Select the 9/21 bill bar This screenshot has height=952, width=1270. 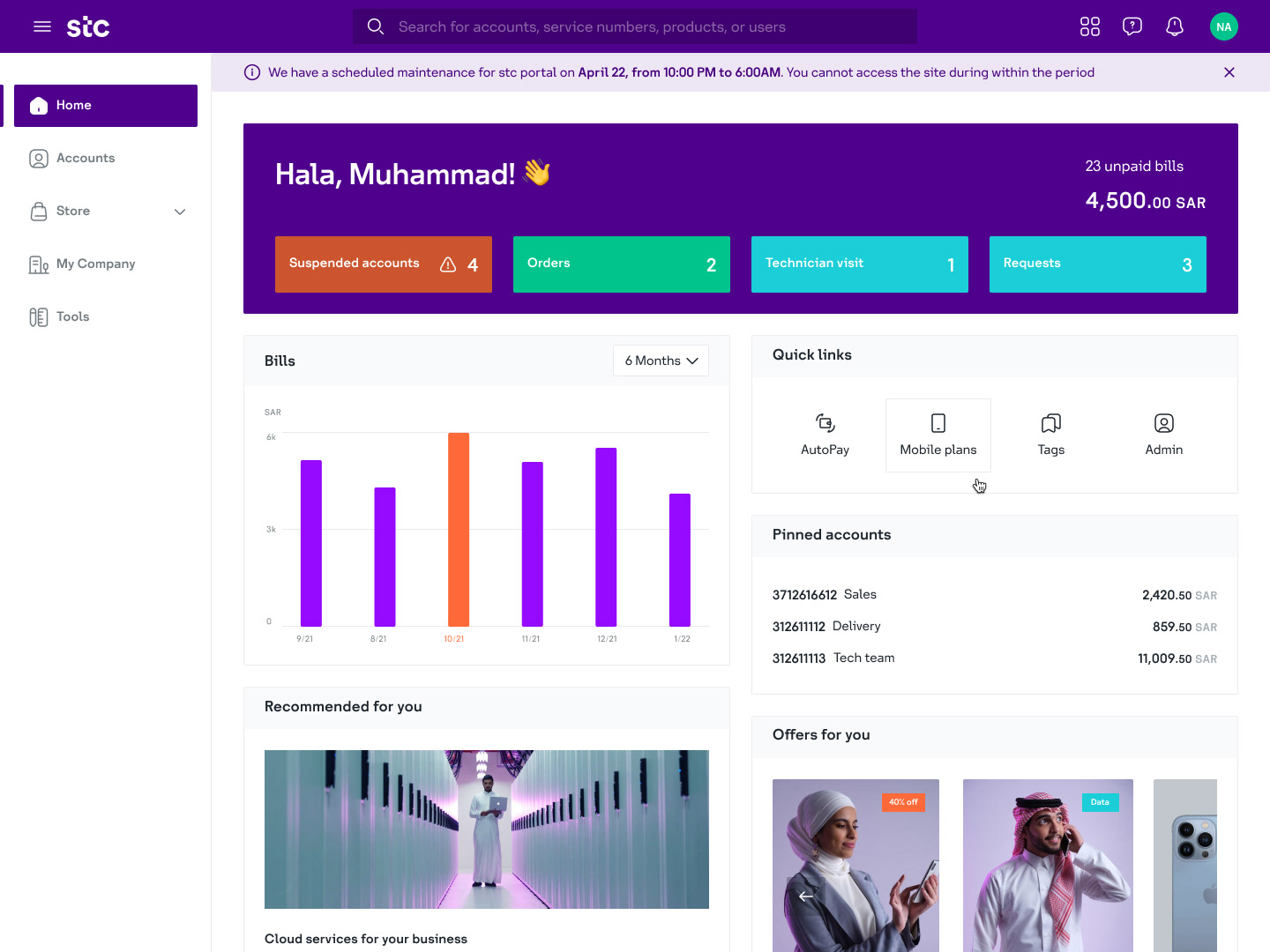[311, 543]
